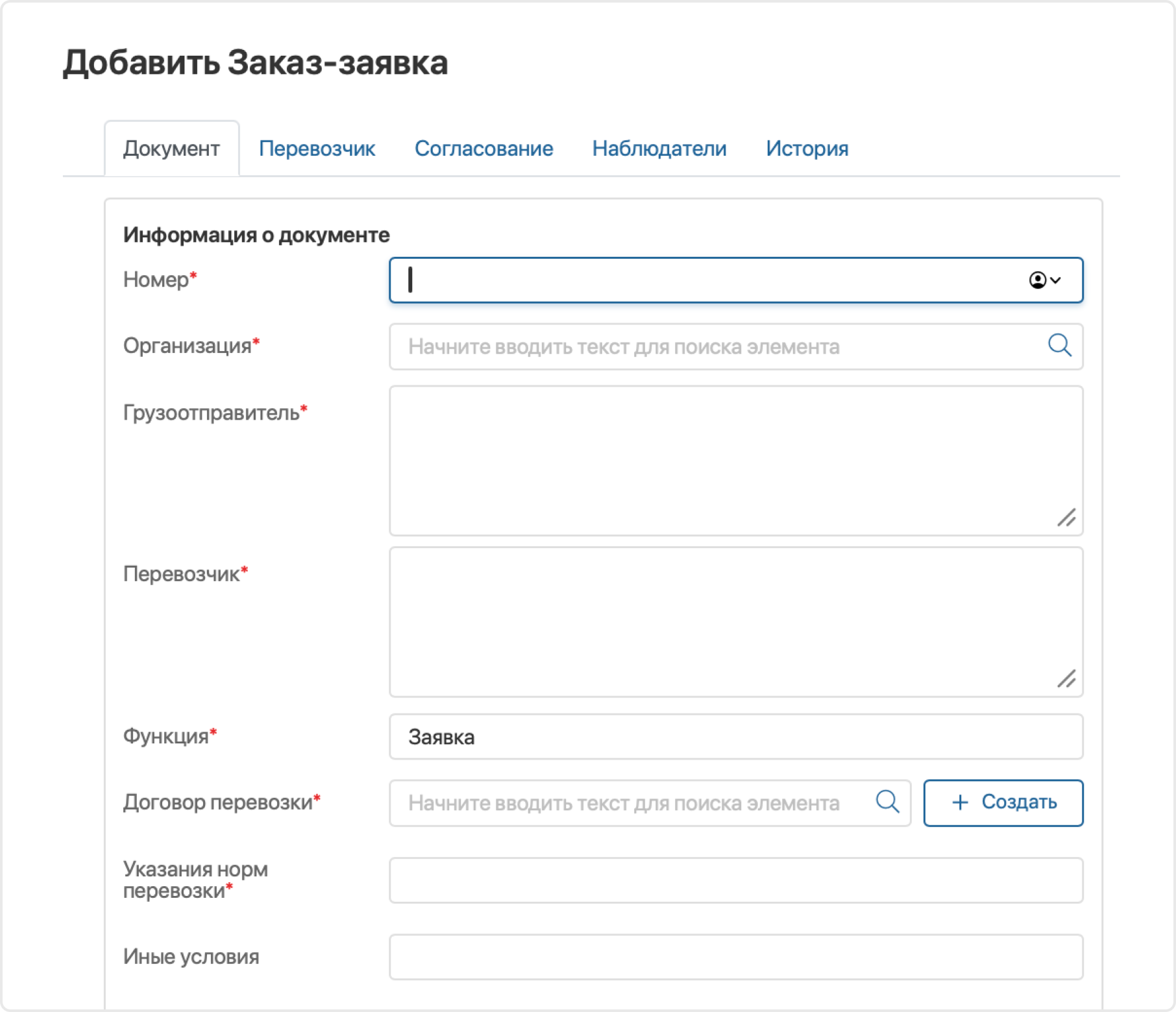This screenshot has width=1176, height=1012.
Task: Click the search icon in Организация field
Action: [x=1059, y=345]
